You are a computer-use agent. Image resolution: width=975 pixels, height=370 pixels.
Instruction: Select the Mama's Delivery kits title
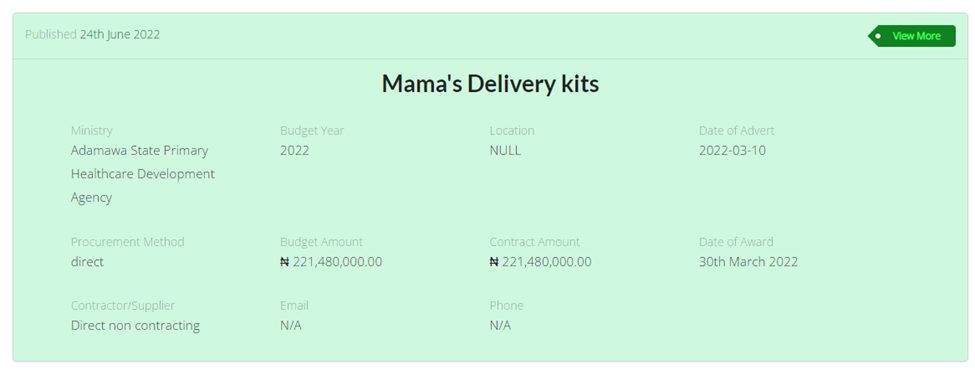[490, 84]
